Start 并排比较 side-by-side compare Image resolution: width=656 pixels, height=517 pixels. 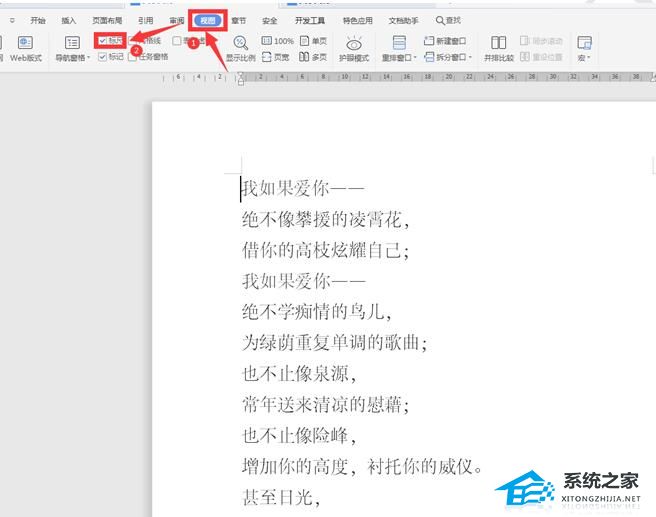pos(499,49)
